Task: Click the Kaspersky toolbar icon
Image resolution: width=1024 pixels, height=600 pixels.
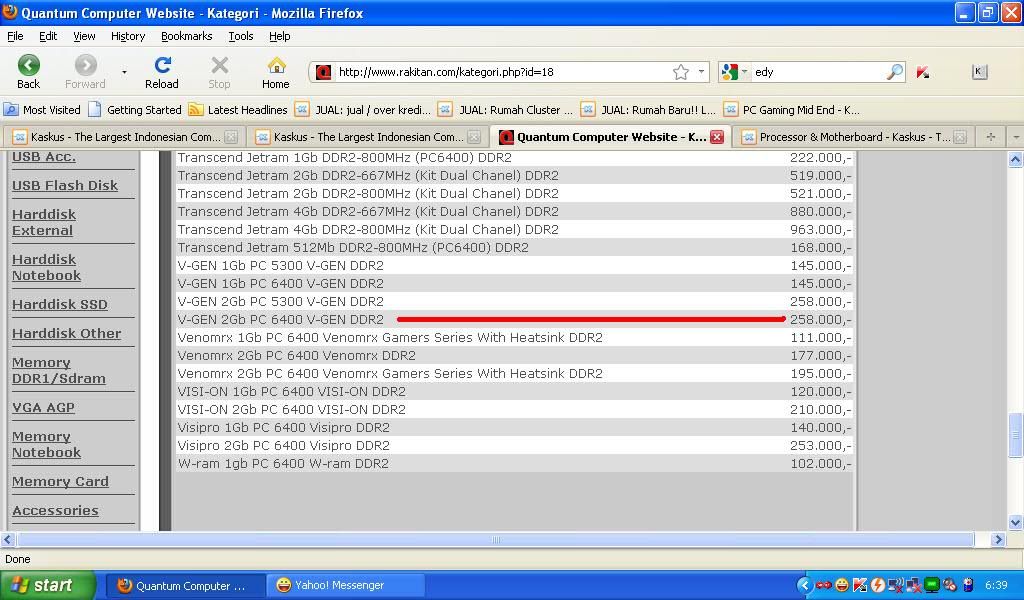Action: click(x=923, y=72)
